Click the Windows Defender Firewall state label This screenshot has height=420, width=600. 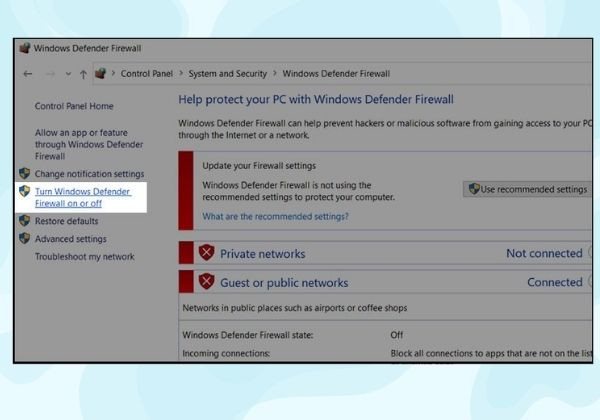[248, 335]
